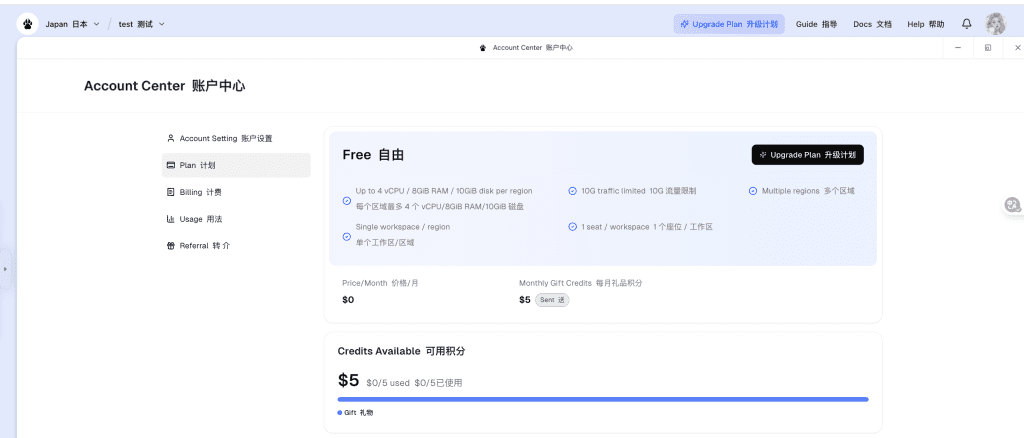Click check icon beside 10G traffic limited
The height and width of the screenshot is (438, 1024).
coord(573,191)
